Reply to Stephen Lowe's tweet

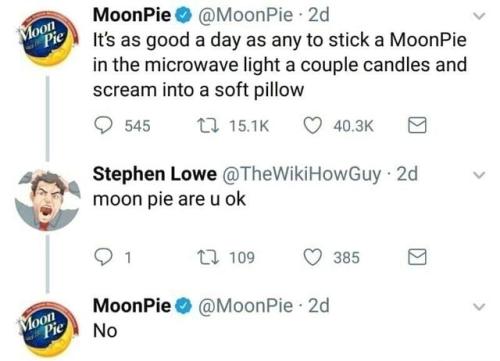coord(104,257)
